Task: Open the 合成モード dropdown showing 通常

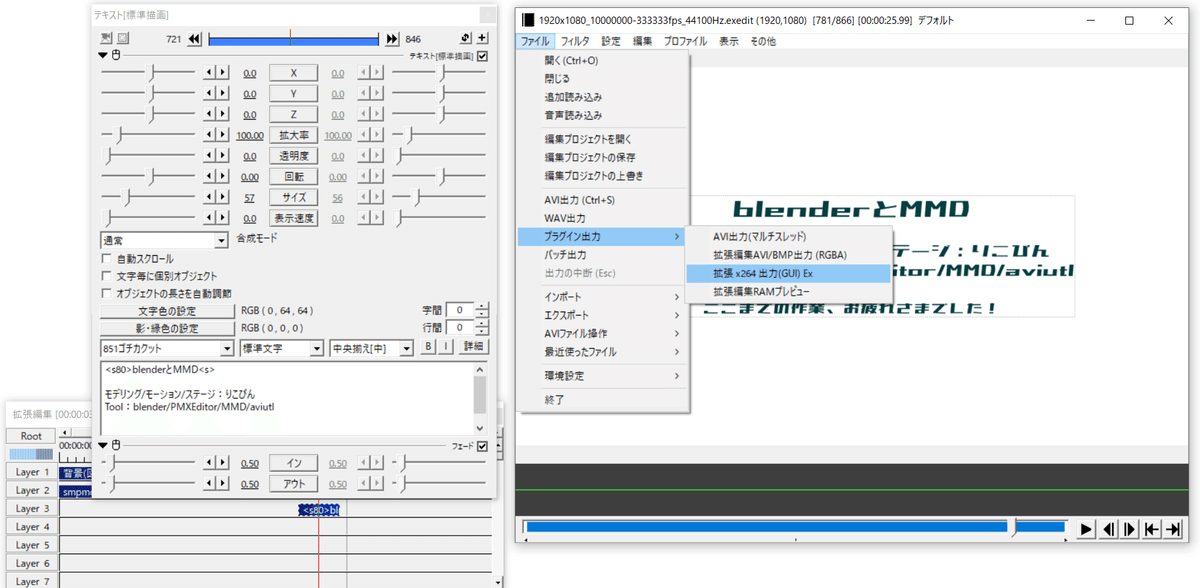Action: [165, 240]
